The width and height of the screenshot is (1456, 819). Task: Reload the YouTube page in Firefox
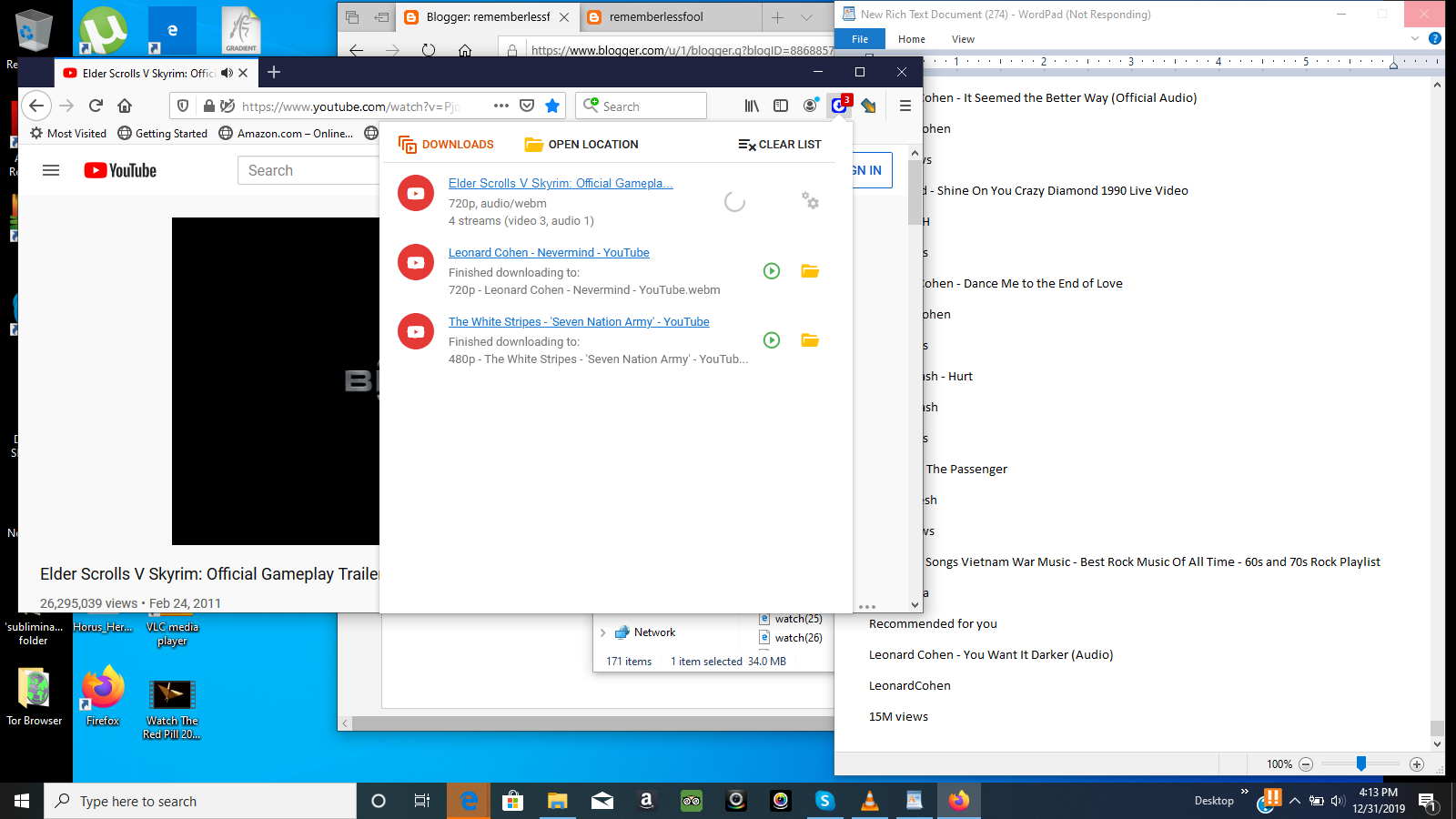(96, 106)
